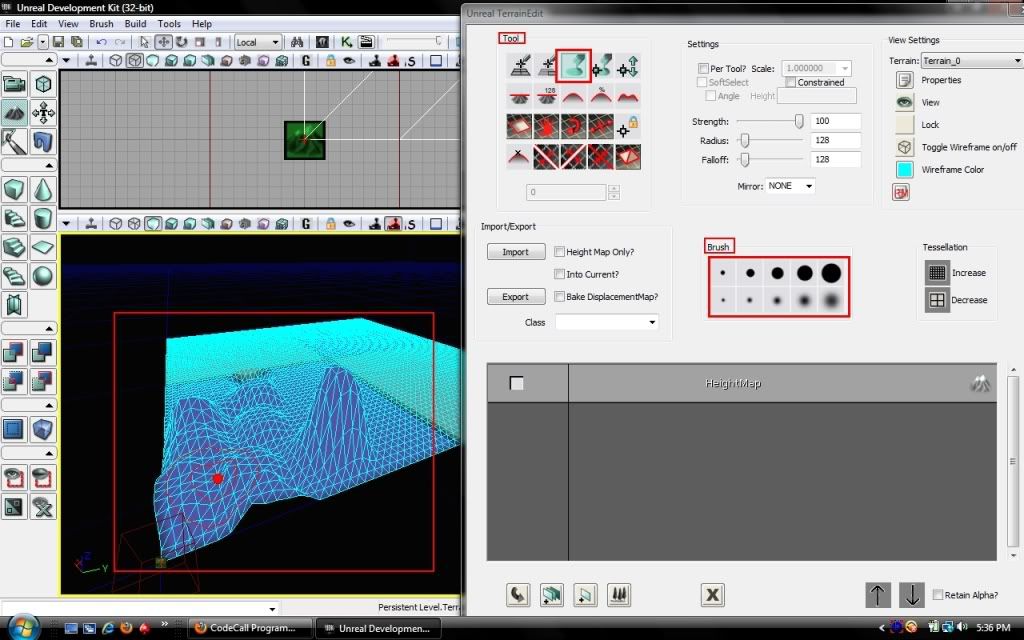The width and height of the screenshot is (1024, 640).
Task: Click the red icon below Wireframe Color
Action: (901, 192)
